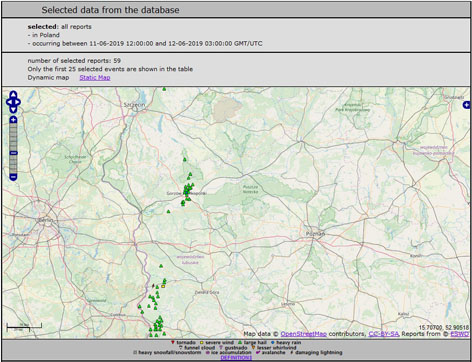Click the map scale bar
This screenshot has width=472, height=362.
[x=24, y=327]
